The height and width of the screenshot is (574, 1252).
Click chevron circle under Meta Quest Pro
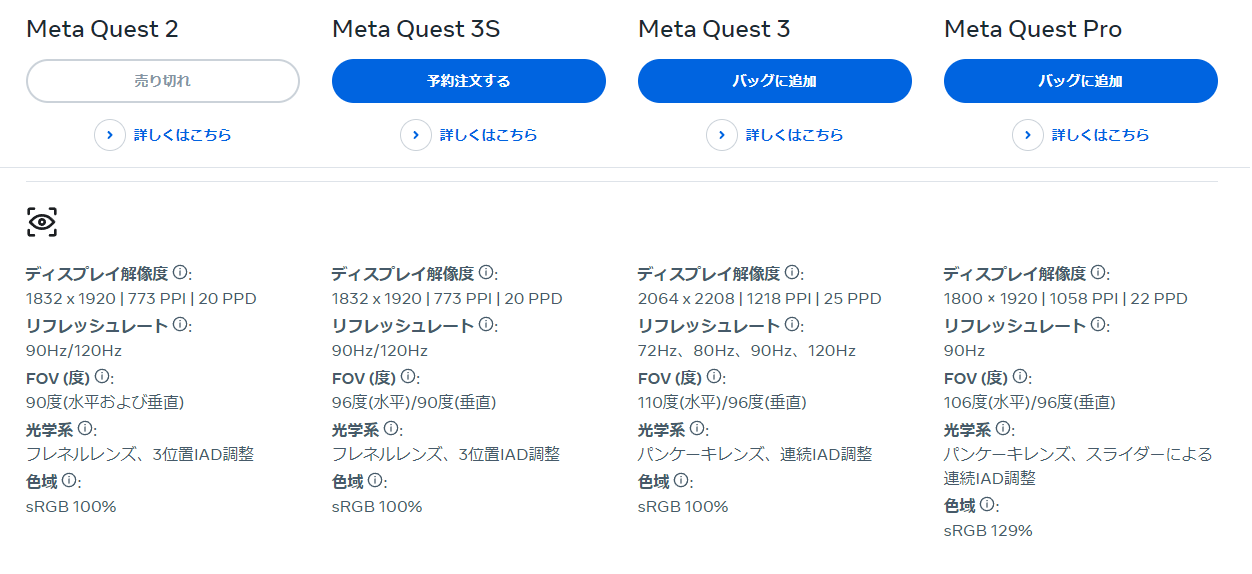1028,135
